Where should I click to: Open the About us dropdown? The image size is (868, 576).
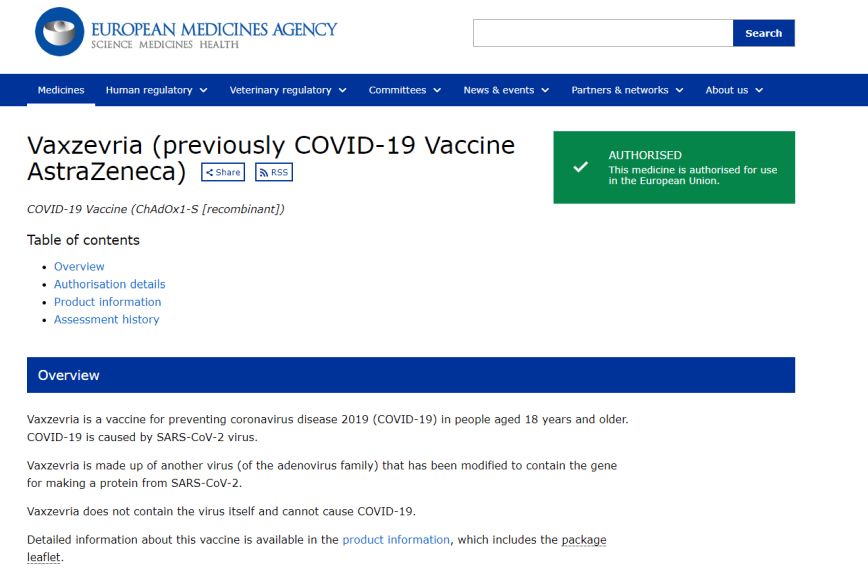(734, 90)
